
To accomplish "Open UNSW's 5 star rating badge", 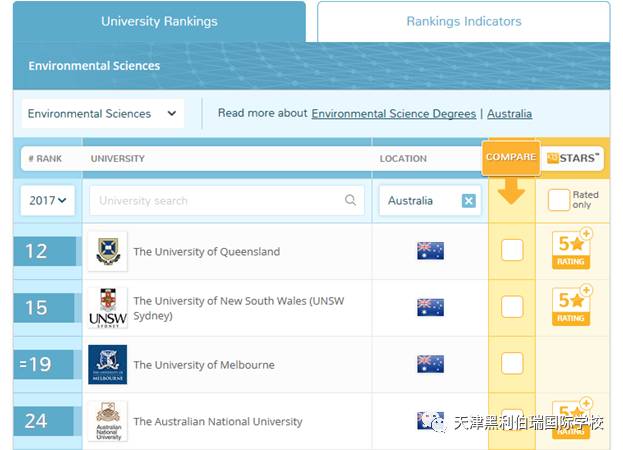I will click(x=571, y=307).
